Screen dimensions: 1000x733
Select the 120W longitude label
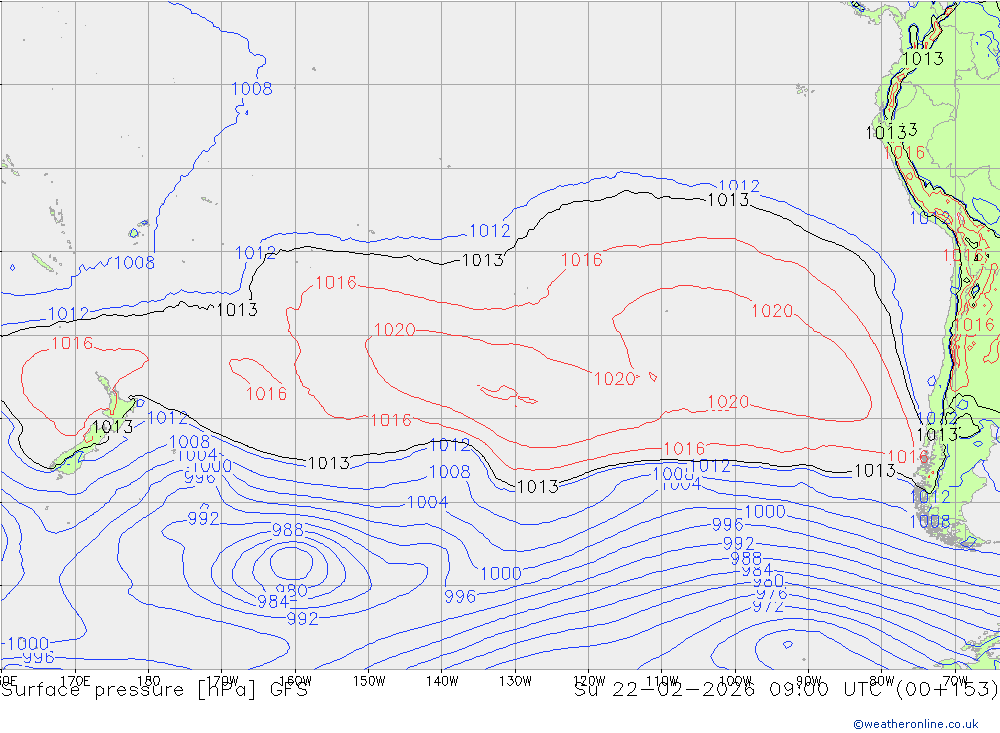click(589, 681)
